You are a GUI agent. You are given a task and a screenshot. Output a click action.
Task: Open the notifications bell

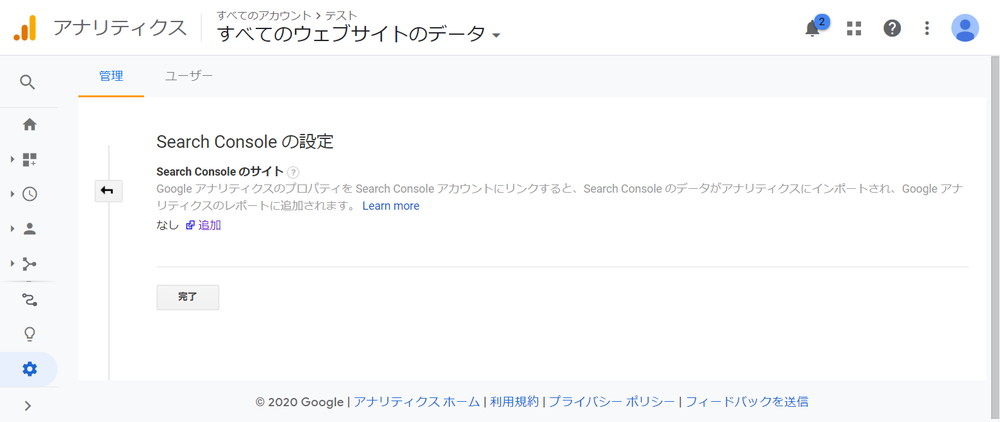pyautogui.click(x=812, y=28)
